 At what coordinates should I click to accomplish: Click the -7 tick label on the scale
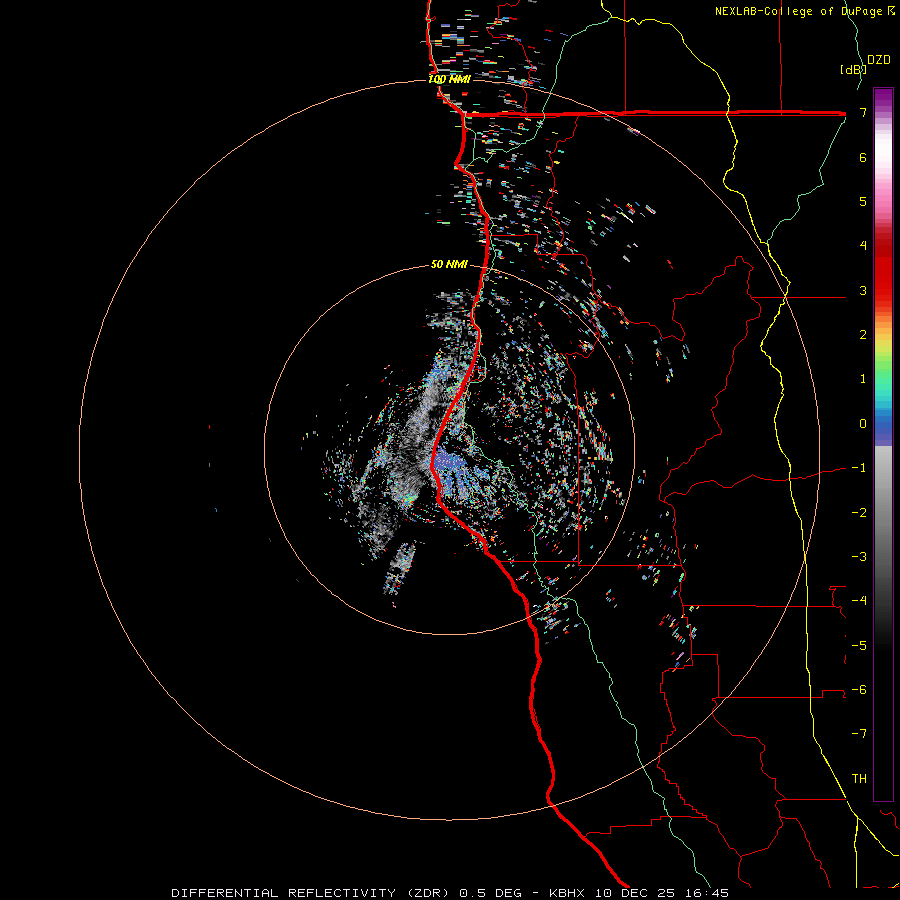pyautogui.click(x=859, y=734)
